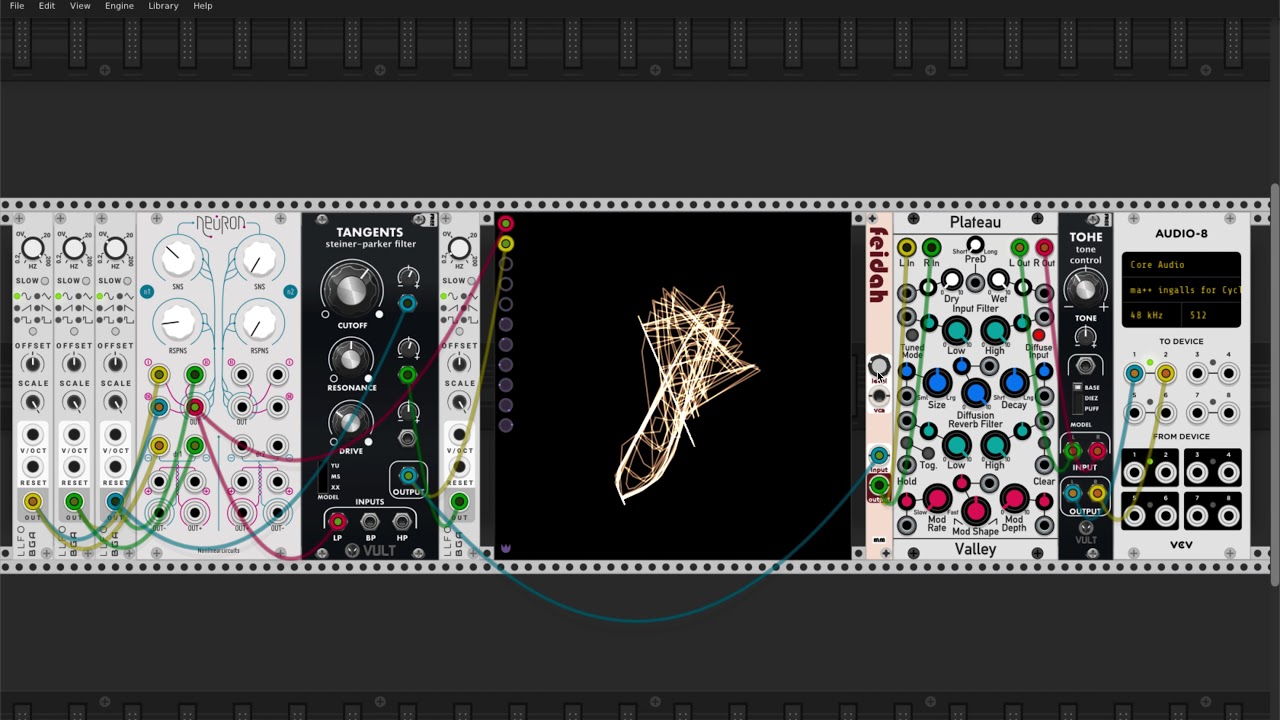Click the TANGENTS LP input jack

pyautogui.click(x=337, y=522)
